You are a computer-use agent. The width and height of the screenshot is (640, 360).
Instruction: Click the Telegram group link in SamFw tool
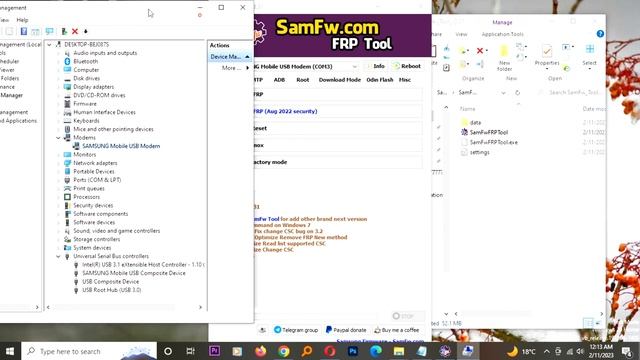pos(296,330)
